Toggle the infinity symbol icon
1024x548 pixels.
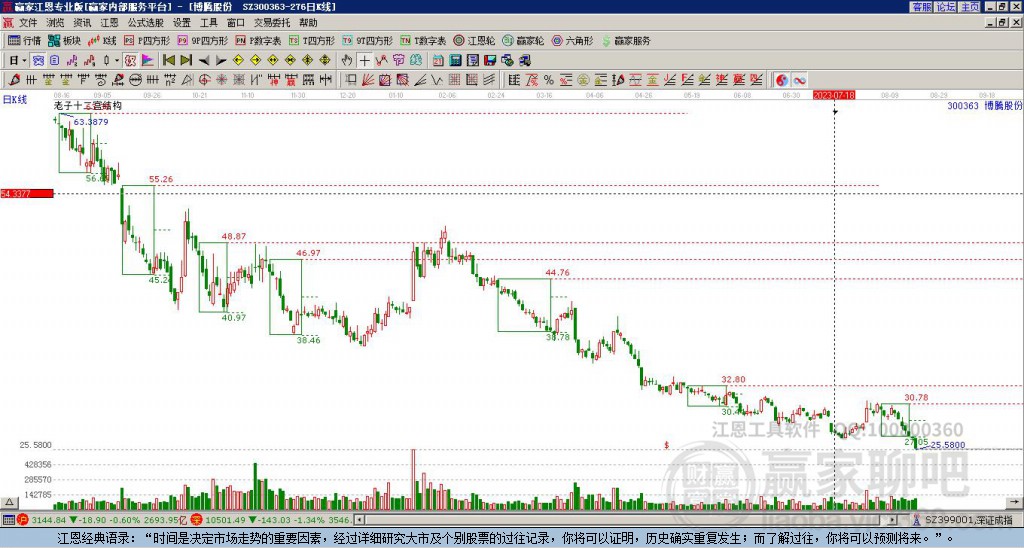click(799, 80)
